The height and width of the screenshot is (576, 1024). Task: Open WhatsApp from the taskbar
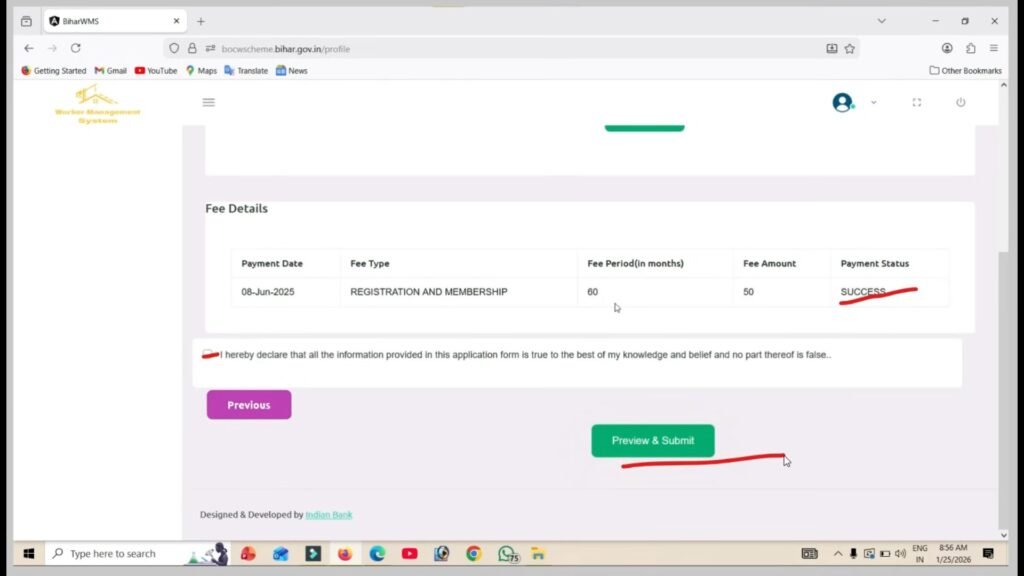(x=506, y=553)
